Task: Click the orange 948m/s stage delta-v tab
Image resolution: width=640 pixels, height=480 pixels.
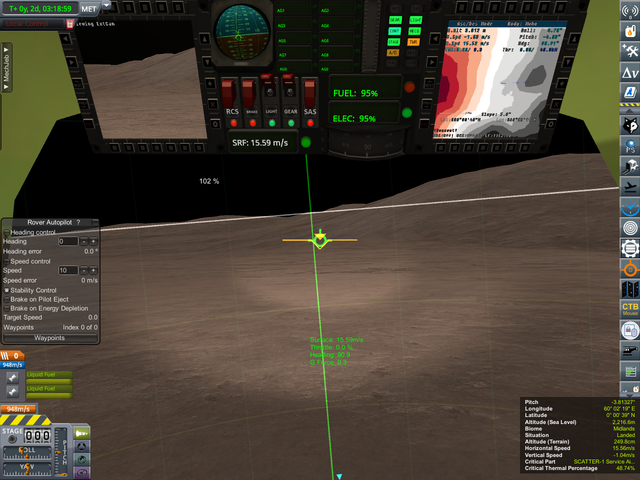Action: click(x=18, y=409)
